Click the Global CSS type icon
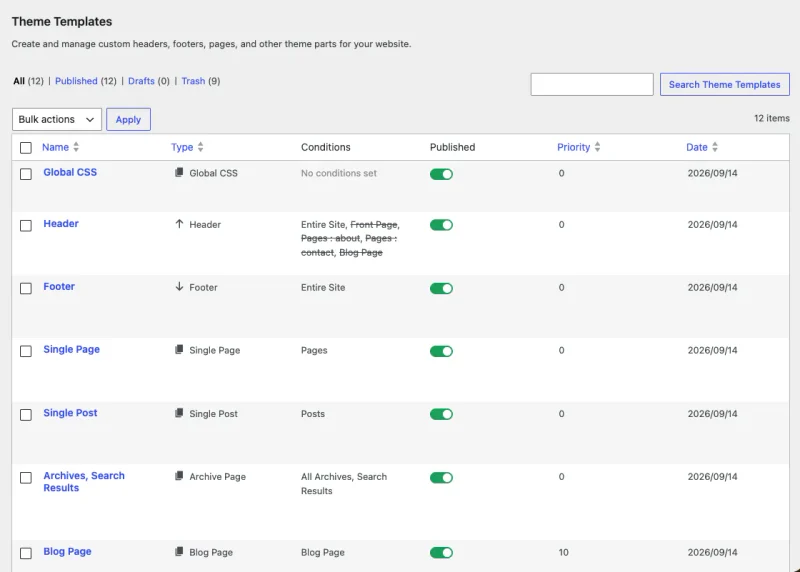This screenshot has height=572, width=800. (x=179, y=172)
